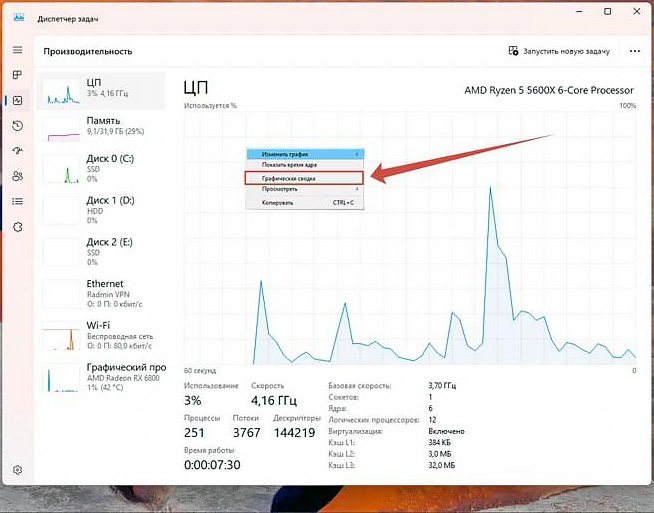Open the Services page icon

(x=17, y=227)
